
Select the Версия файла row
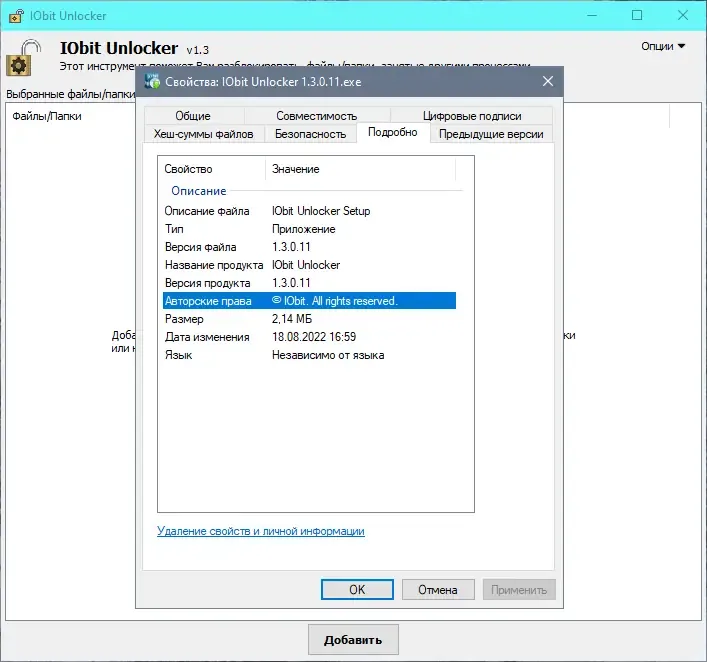pyautogui.click(x=309, y=247)
